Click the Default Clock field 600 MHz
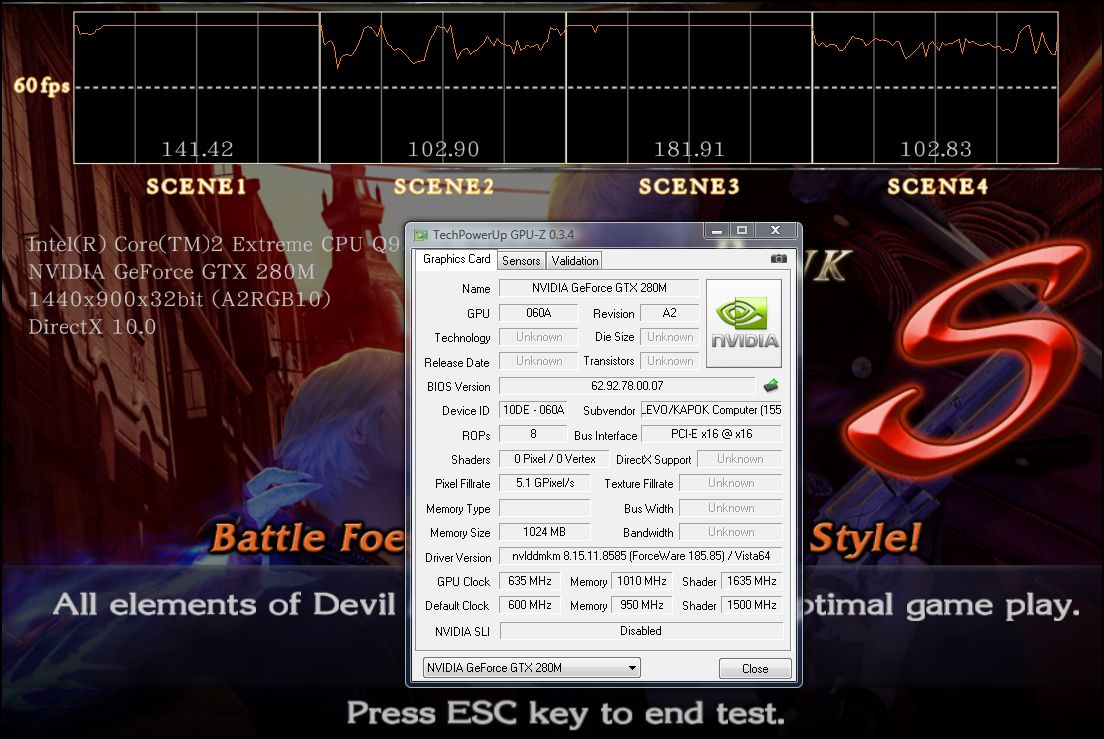This screenshot has width=1104, height=739. [x=529, y=605]
